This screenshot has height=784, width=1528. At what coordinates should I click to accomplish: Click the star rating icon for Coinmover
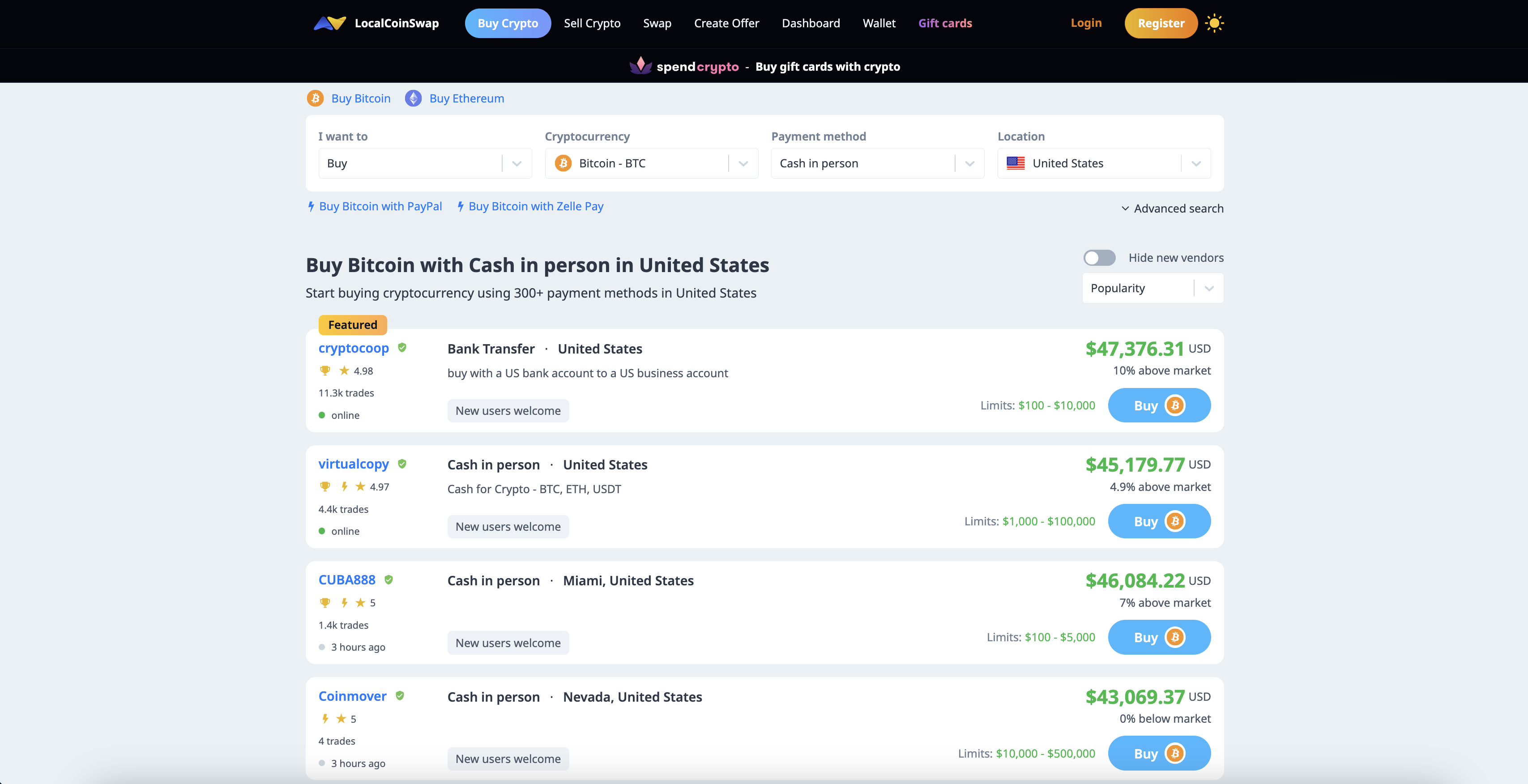point(341,719)
